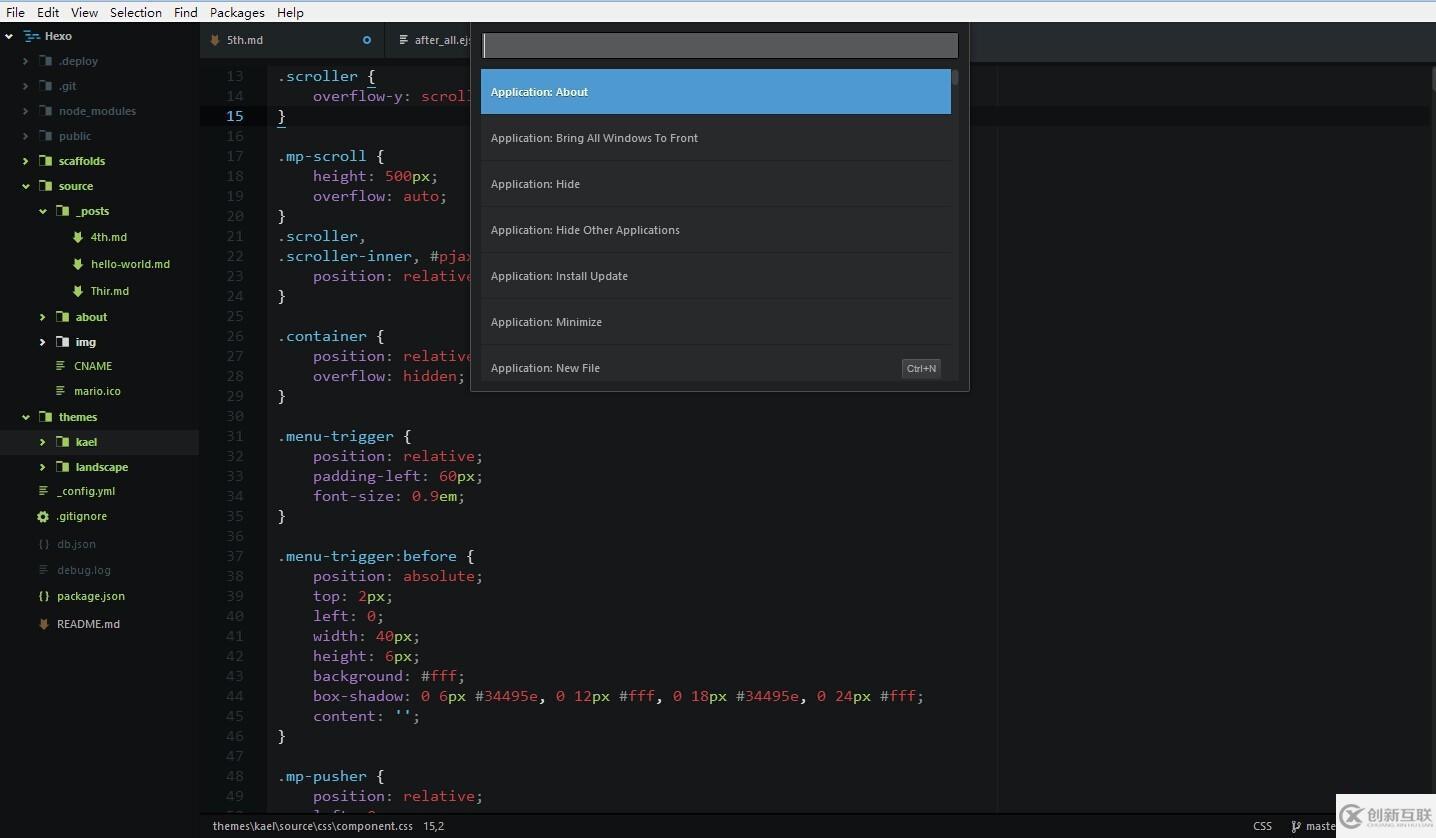Click the source folder icon
Viewport: 1436px width, 838px height.
click(x=45, y=186)
